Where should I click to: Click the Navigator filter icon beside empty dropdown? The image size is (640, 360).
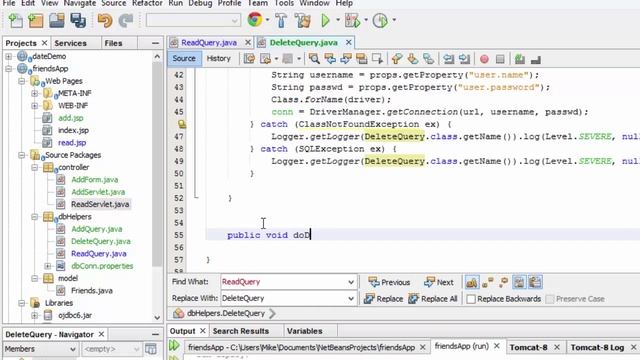click(x=151, y=349)
